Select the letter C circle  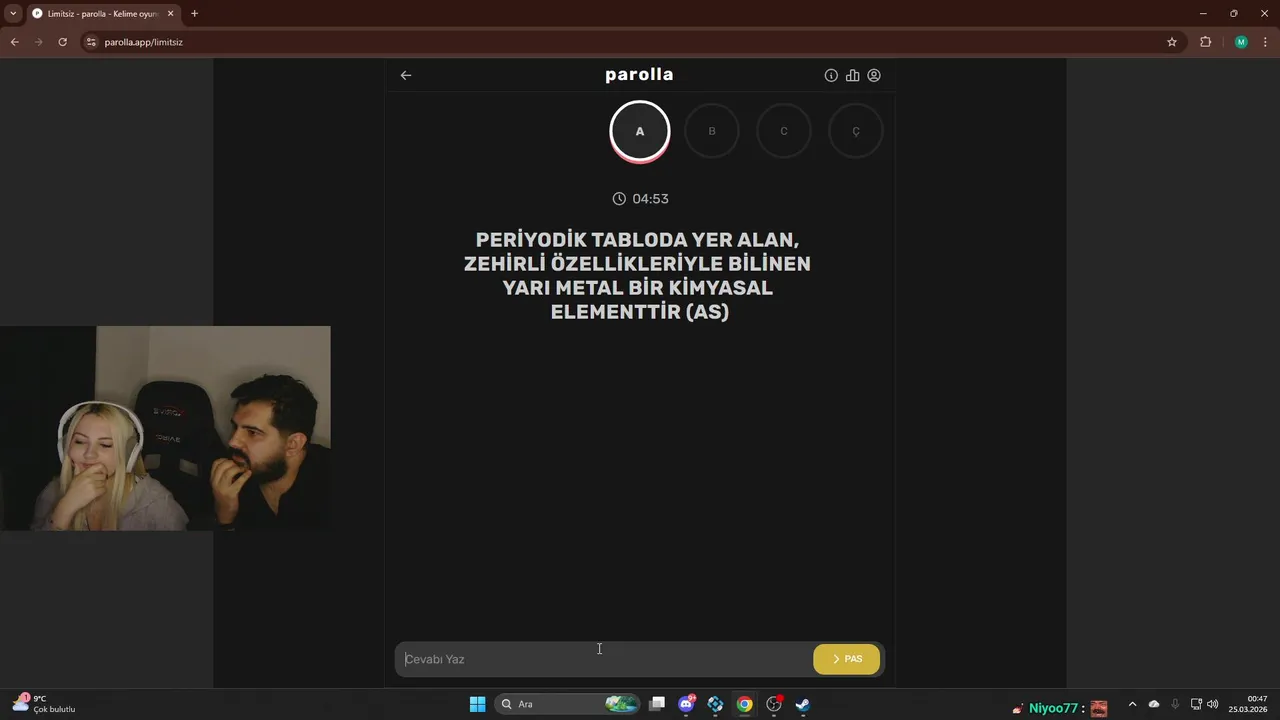click(x=784, y=131)
